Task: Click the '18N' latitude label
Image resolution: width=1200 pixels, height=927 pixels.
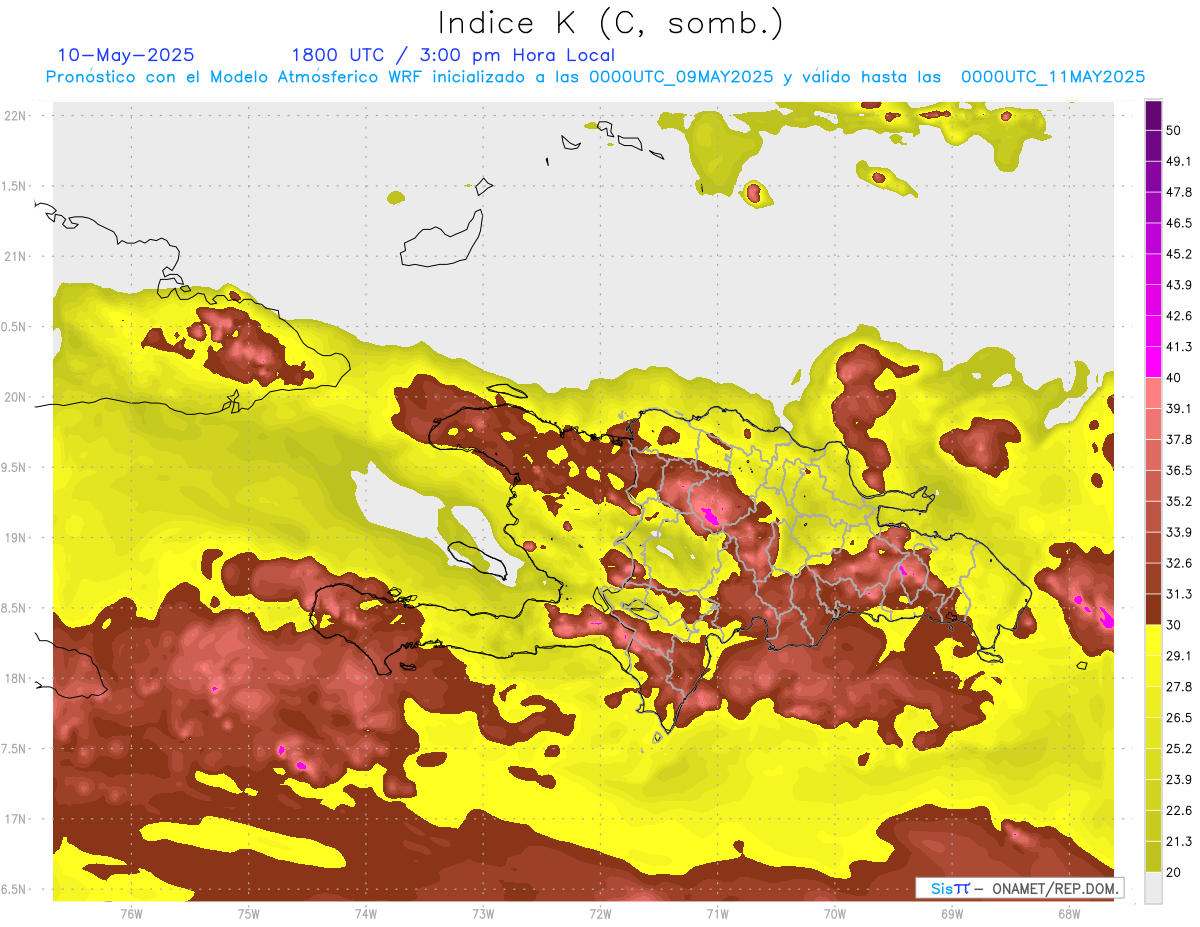Action: (x=17, y=678)
